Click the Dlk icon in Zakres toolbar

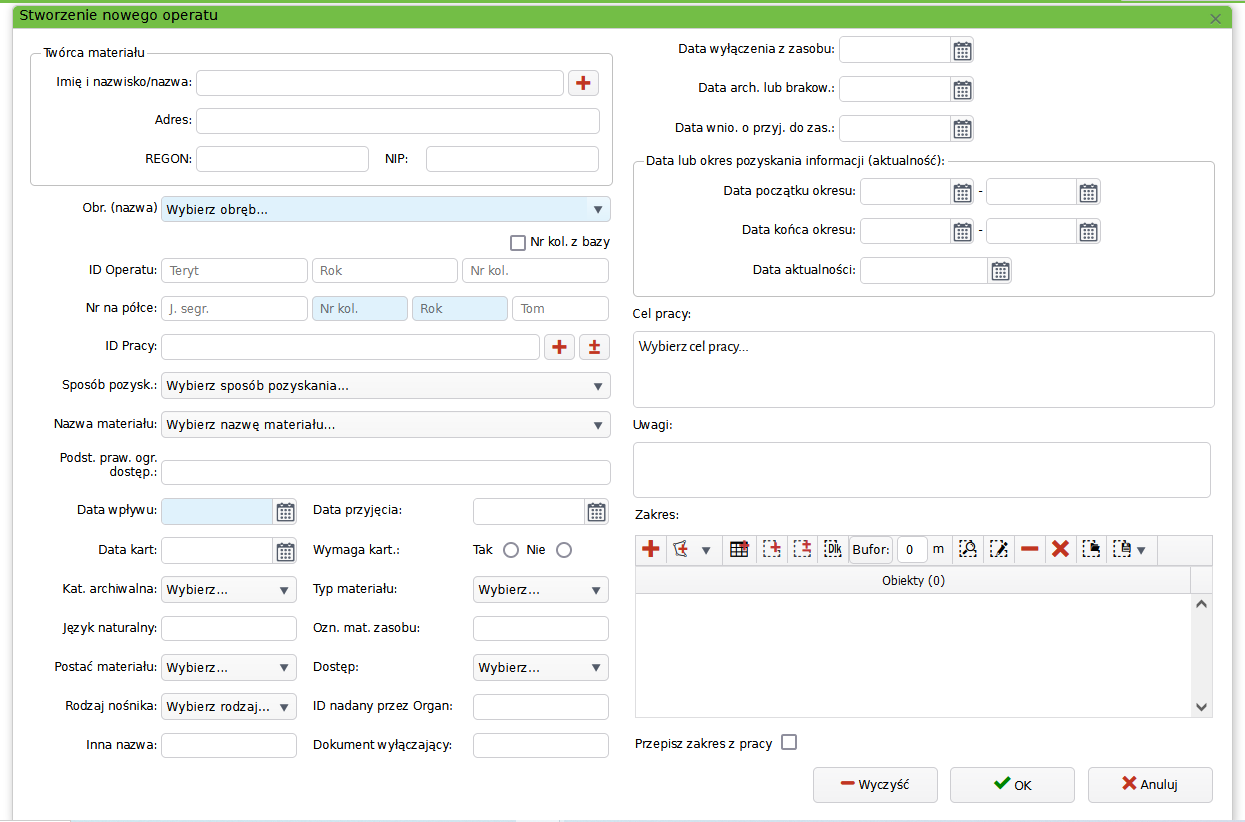pyautogui.click(x=832, y=549)
